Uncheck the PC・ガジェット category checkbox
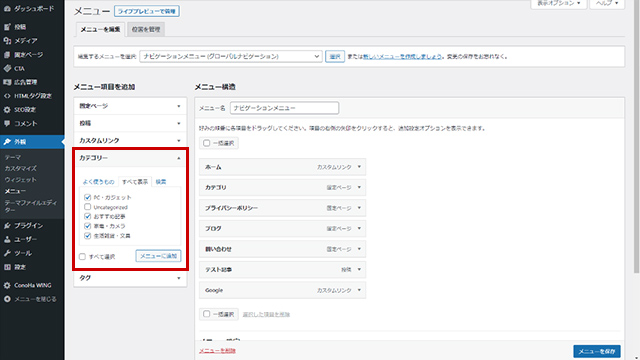 point(87,197)
